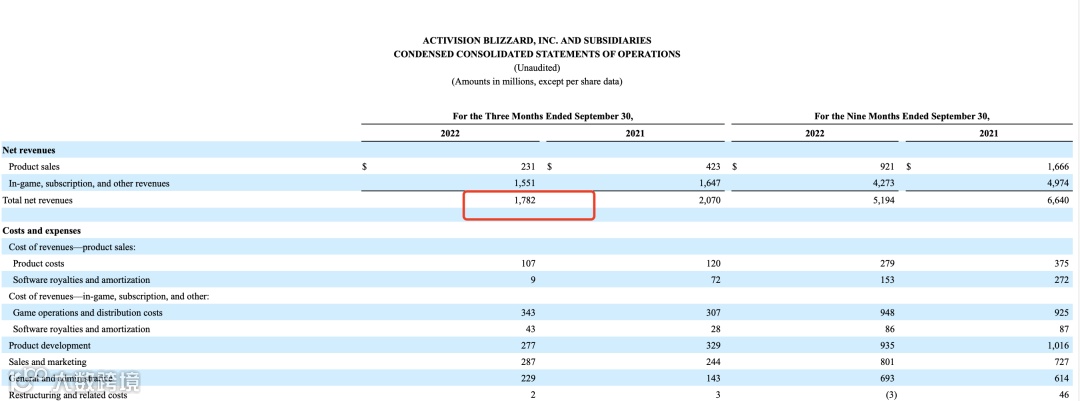Click the Restructuring value 46
The image size is (1080, 401).
1063,395
